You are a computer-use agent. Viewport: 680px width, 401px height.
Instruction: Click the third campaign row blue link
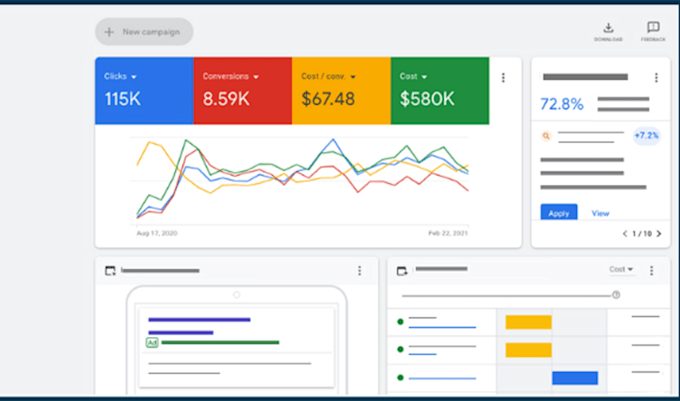(x=442, y=378)
